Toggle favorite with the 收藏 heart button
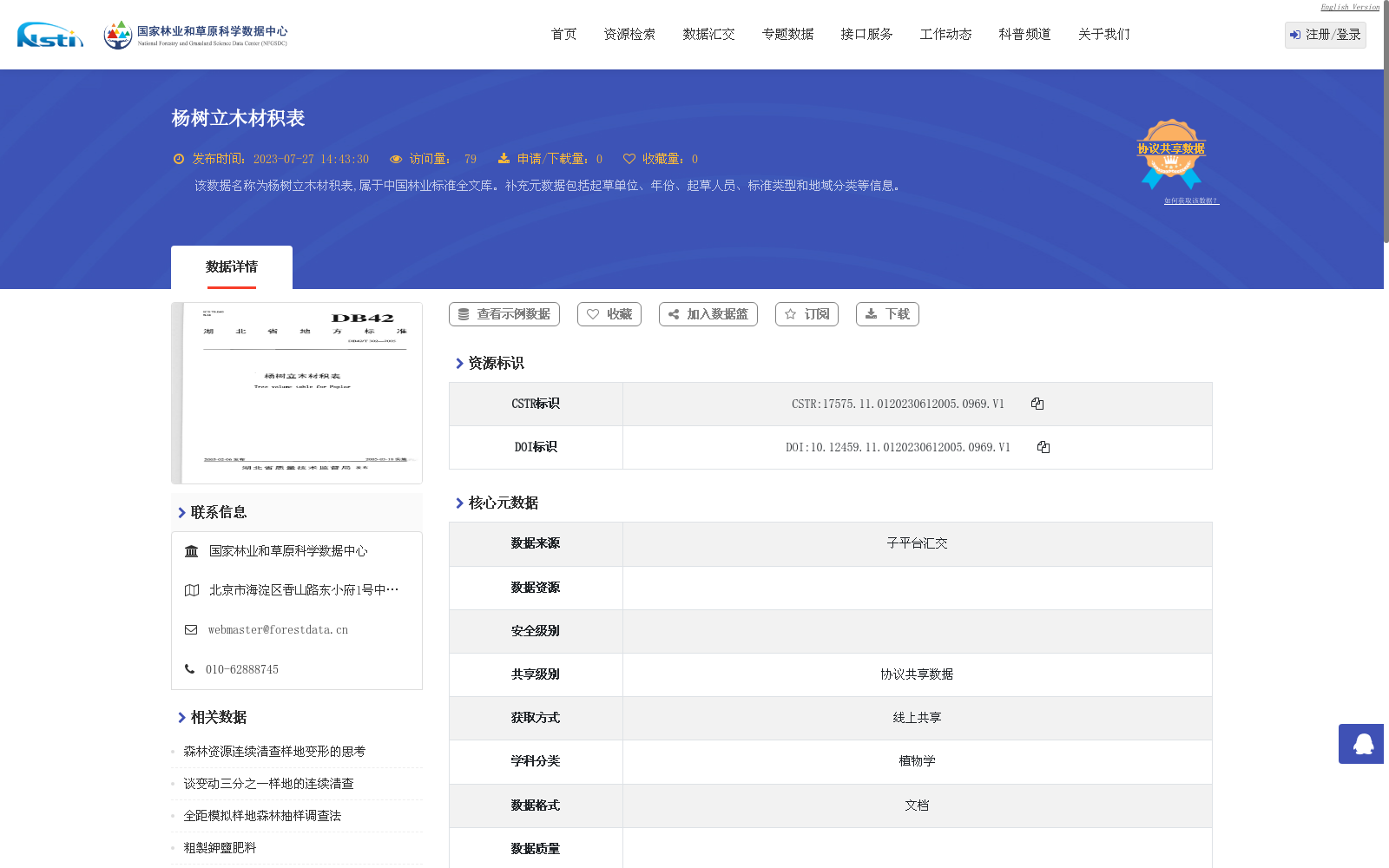This screenshot has height=868, width=1389. pyautogui.click(x=609, y=313)
